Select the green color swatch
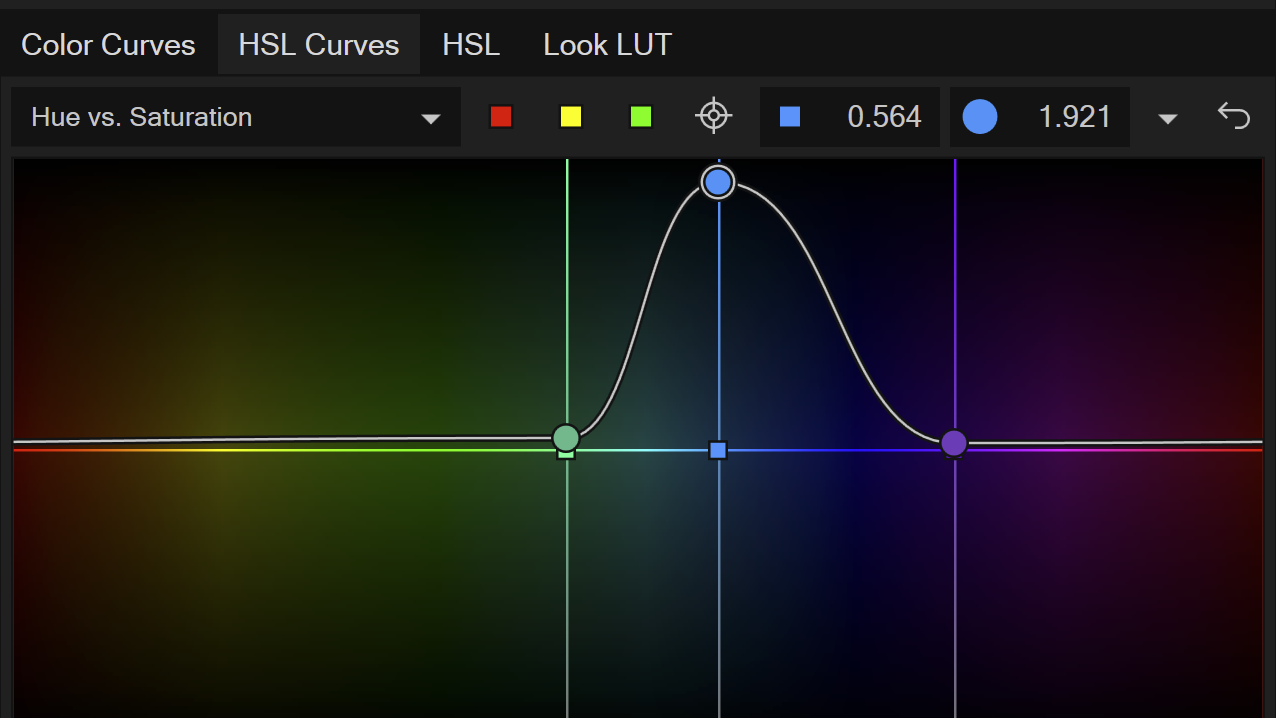Viewport: 1276px width, 718px height. (640, 116)
